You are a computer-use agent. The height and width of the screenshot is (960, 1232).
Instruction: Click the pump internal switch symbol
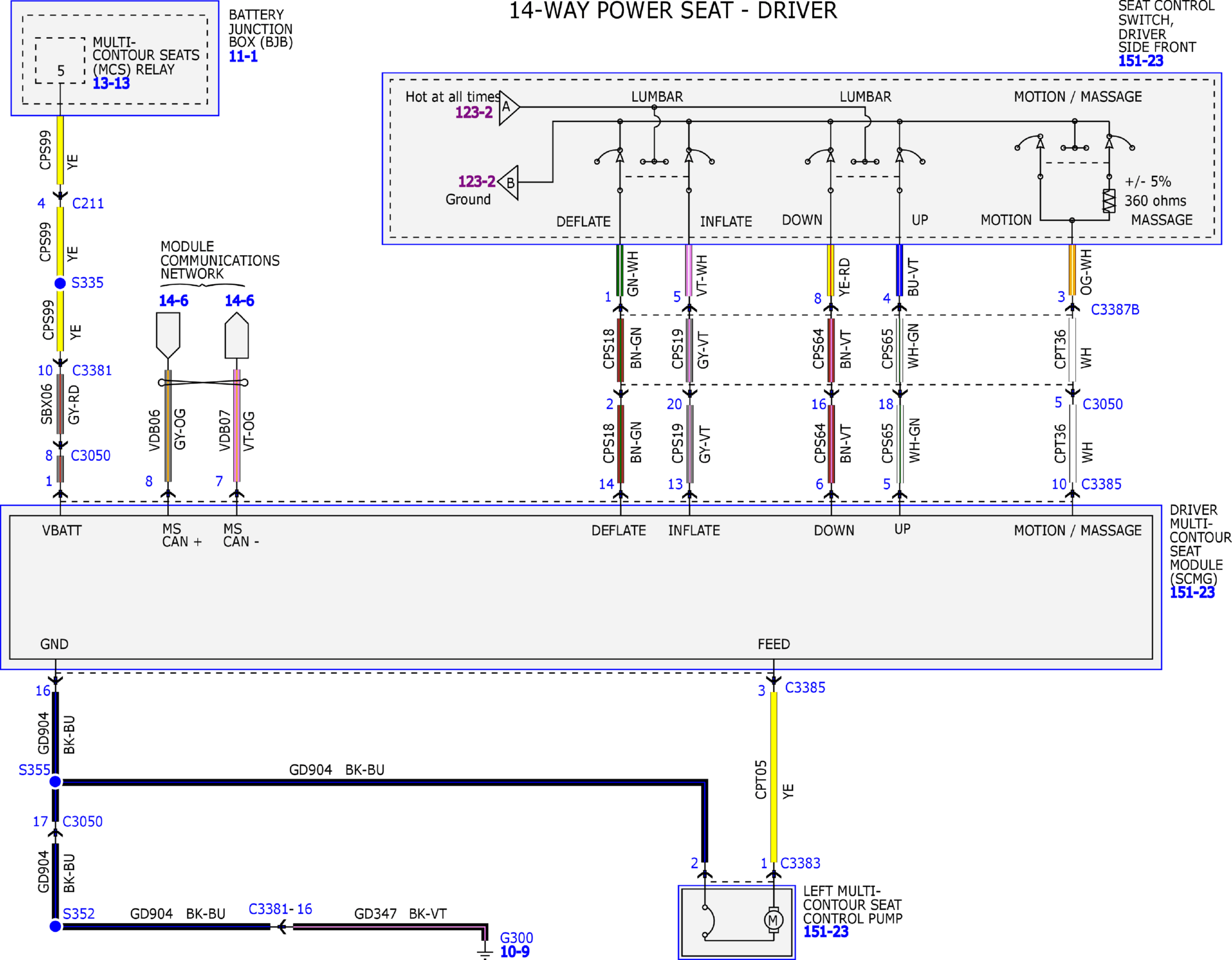[x=709, y=920]
